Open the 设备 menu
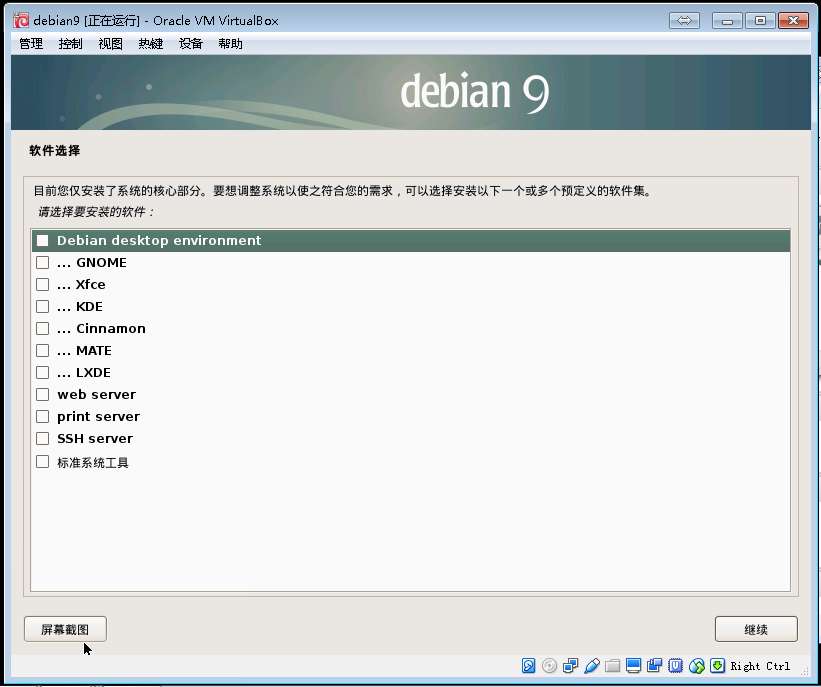 click(x=191, y=43)
